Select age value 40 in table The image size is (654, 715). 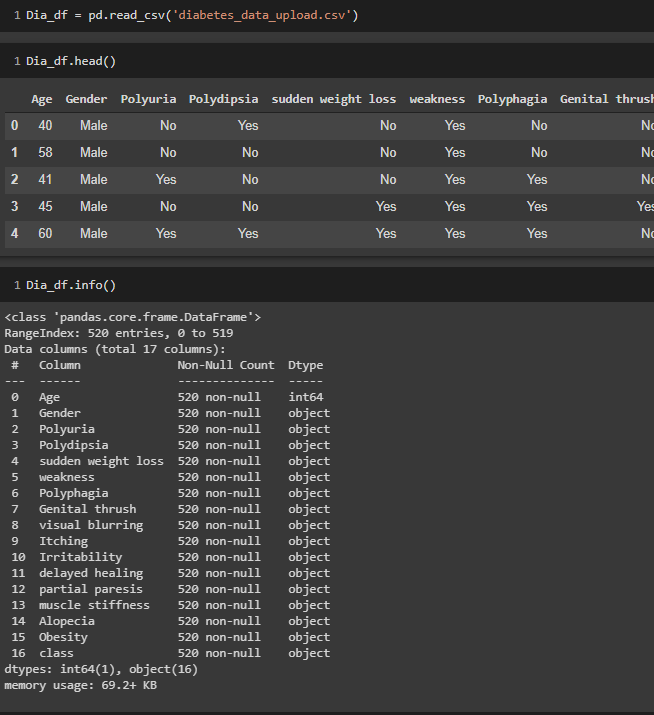pos(45,125)
